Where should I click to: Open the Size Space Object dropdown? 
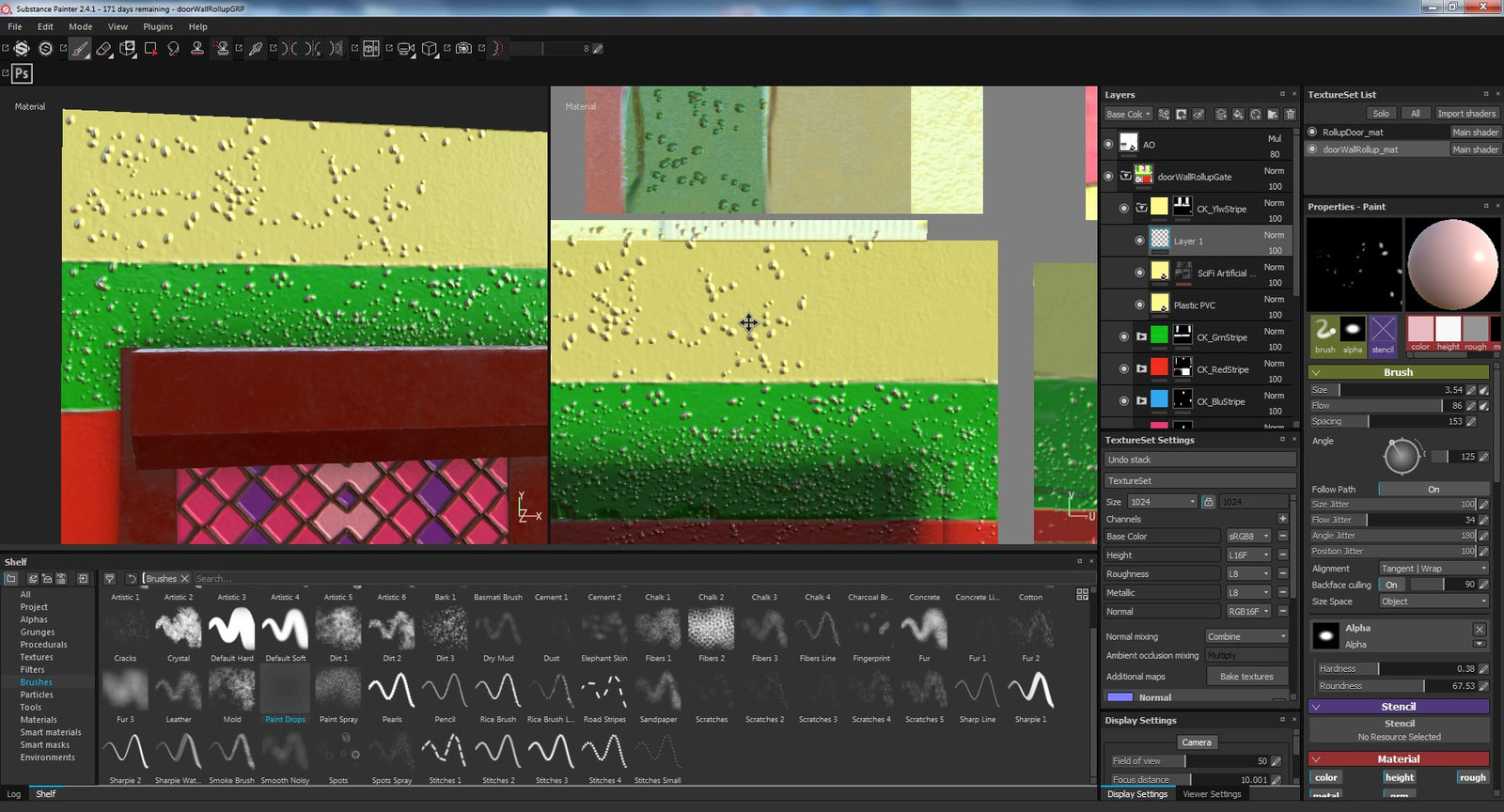tap(1433, 601)
